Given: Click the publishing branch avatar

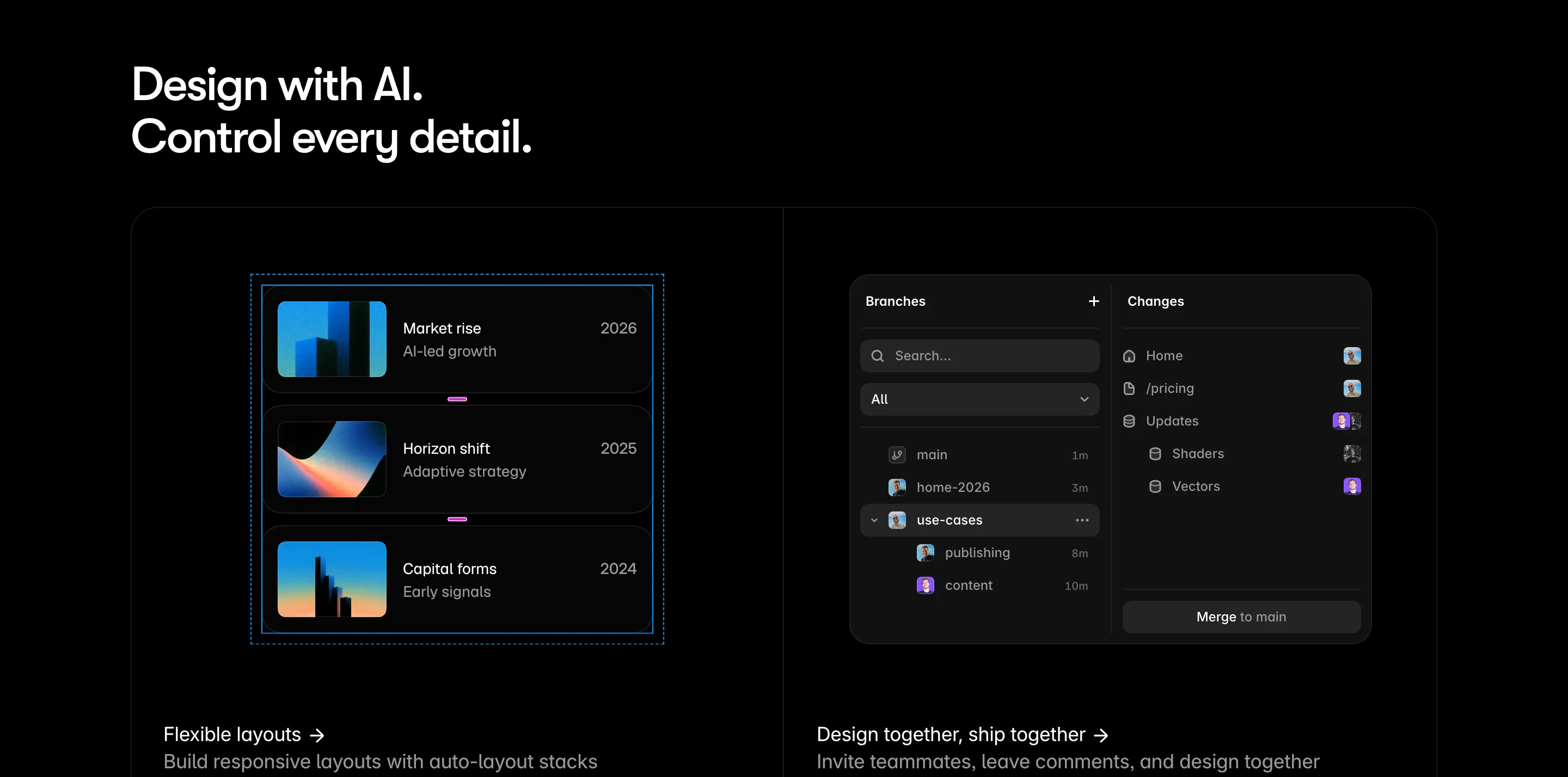Looking at the screenshot, I should tap(925, 552).
